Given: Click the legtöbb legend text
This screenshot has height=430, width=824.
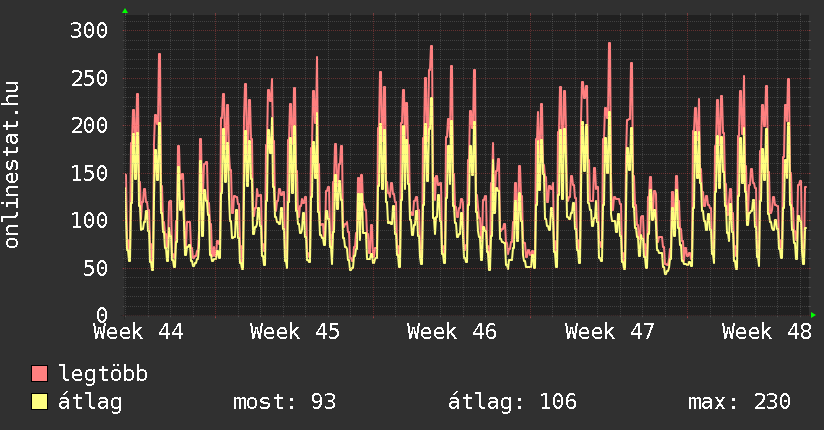Looking at the screenshot, I should 103,374.
